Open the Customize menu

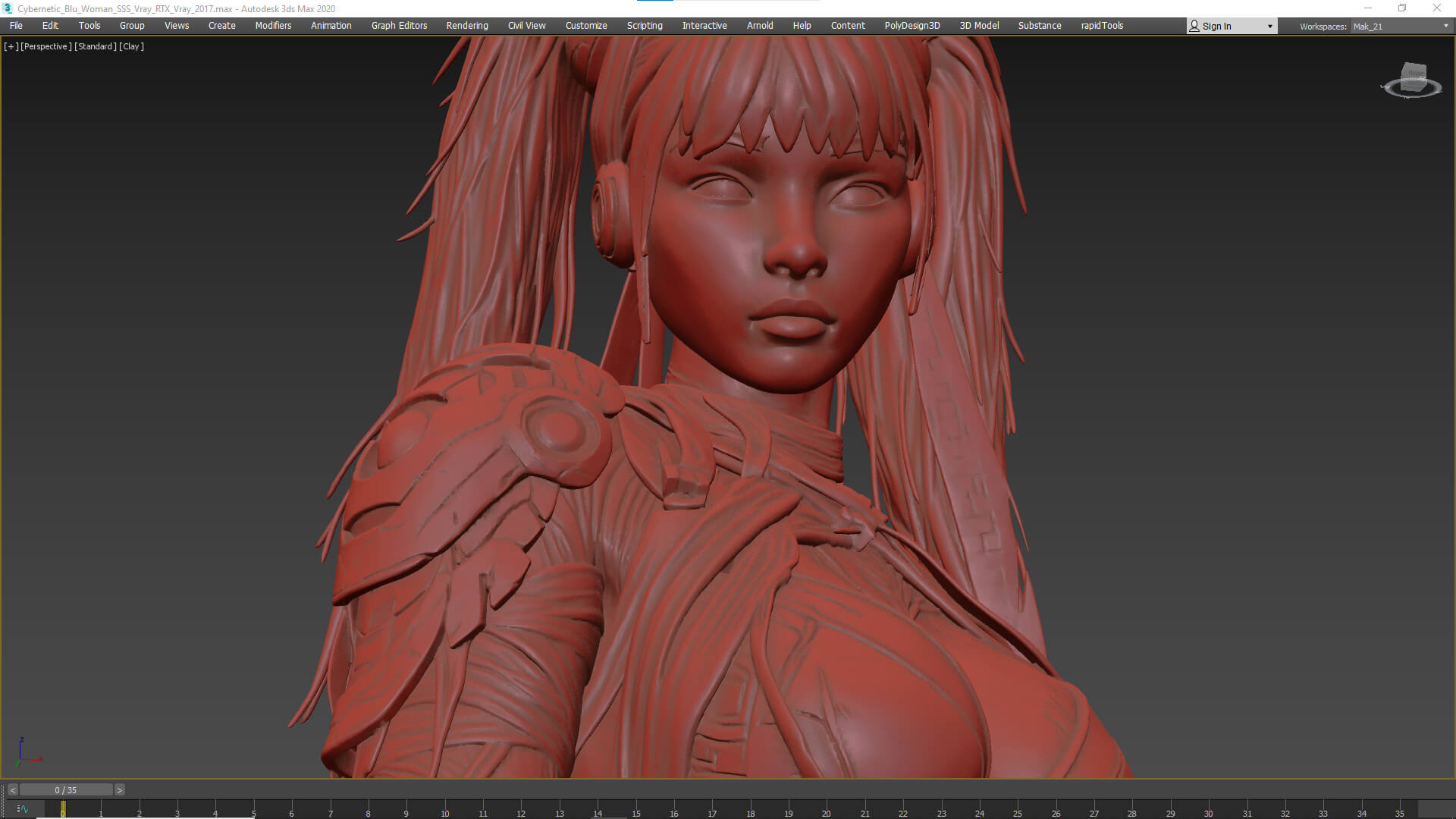click(586, 26)
